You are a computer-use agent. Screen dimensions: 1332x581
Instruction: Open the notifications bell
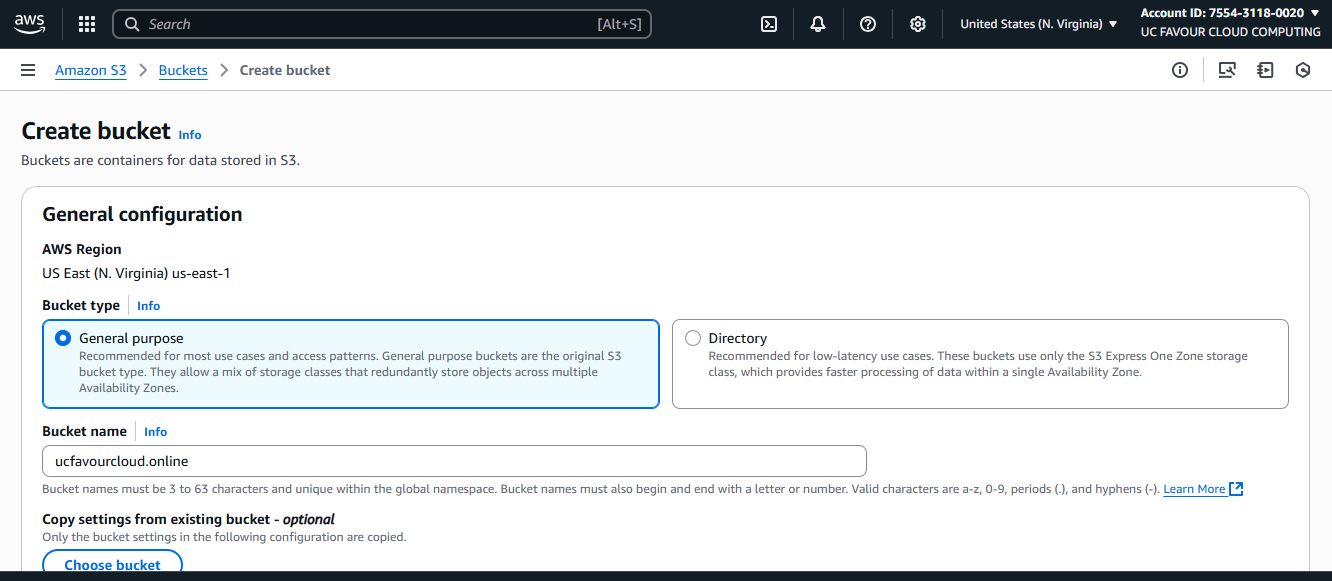[818, 24]
